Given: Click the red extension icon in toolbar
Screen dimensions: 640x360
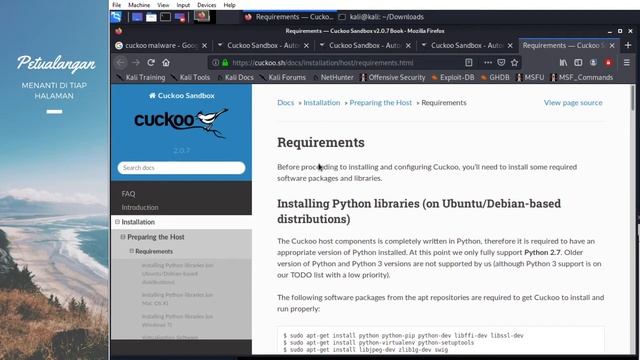Looking at the screenshot, I should [609, 62].
